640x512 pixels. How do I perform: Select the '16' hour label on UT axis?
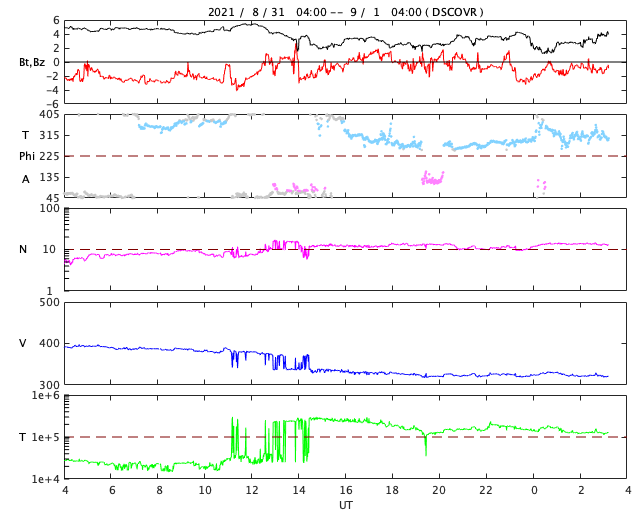[346, 490]
